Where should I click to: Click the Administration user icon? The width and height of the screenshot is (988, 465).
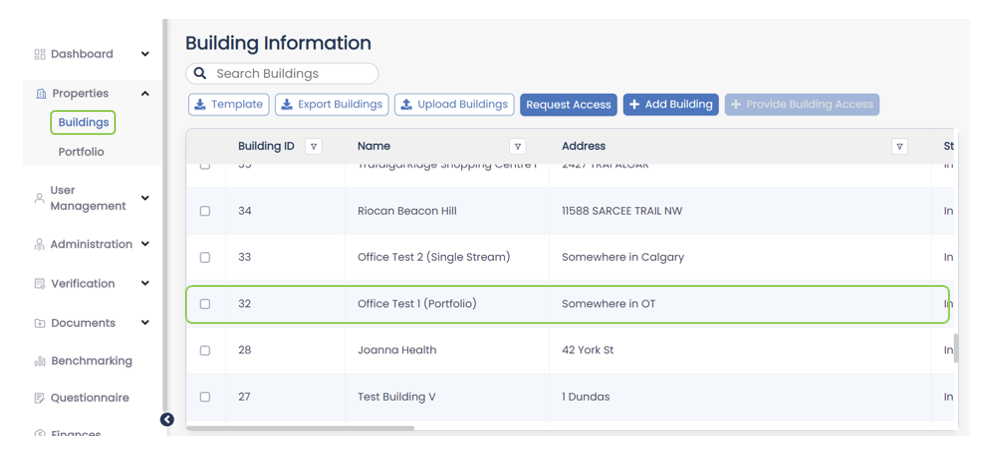pyautogui.click(x=40, y=244)
